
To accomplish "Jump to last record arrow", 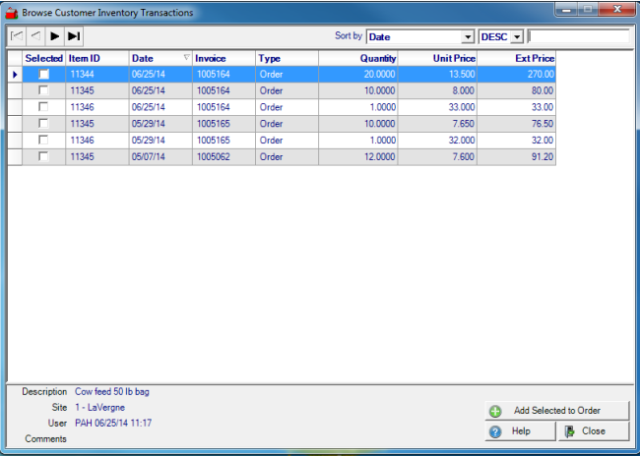I will point(74,36).
